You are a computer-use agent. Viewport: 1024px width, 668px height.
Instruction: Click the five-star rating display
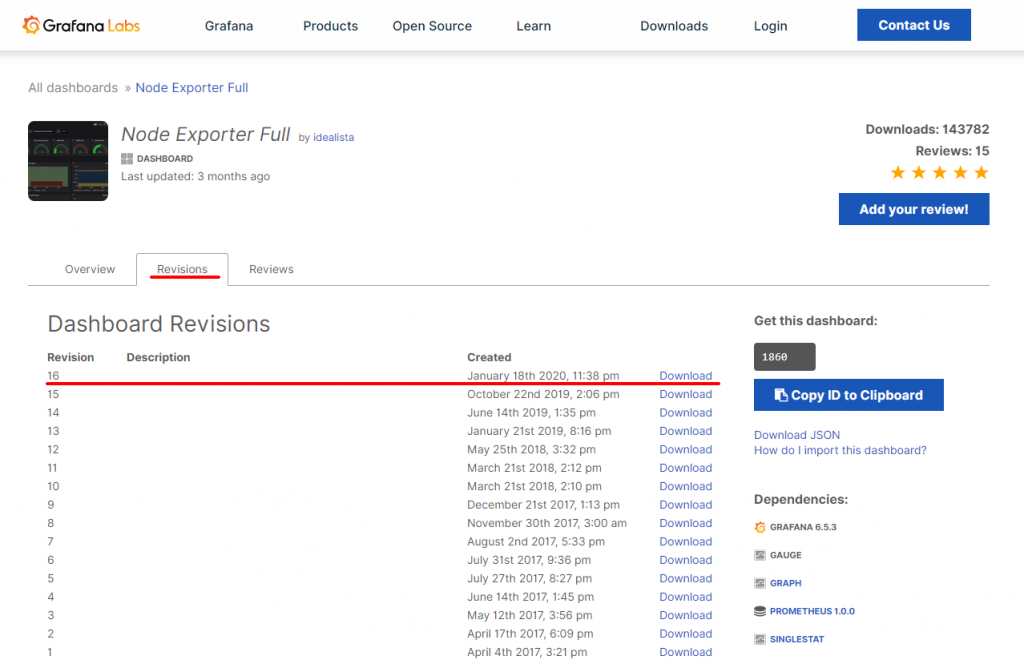click(x=939, y=173)
